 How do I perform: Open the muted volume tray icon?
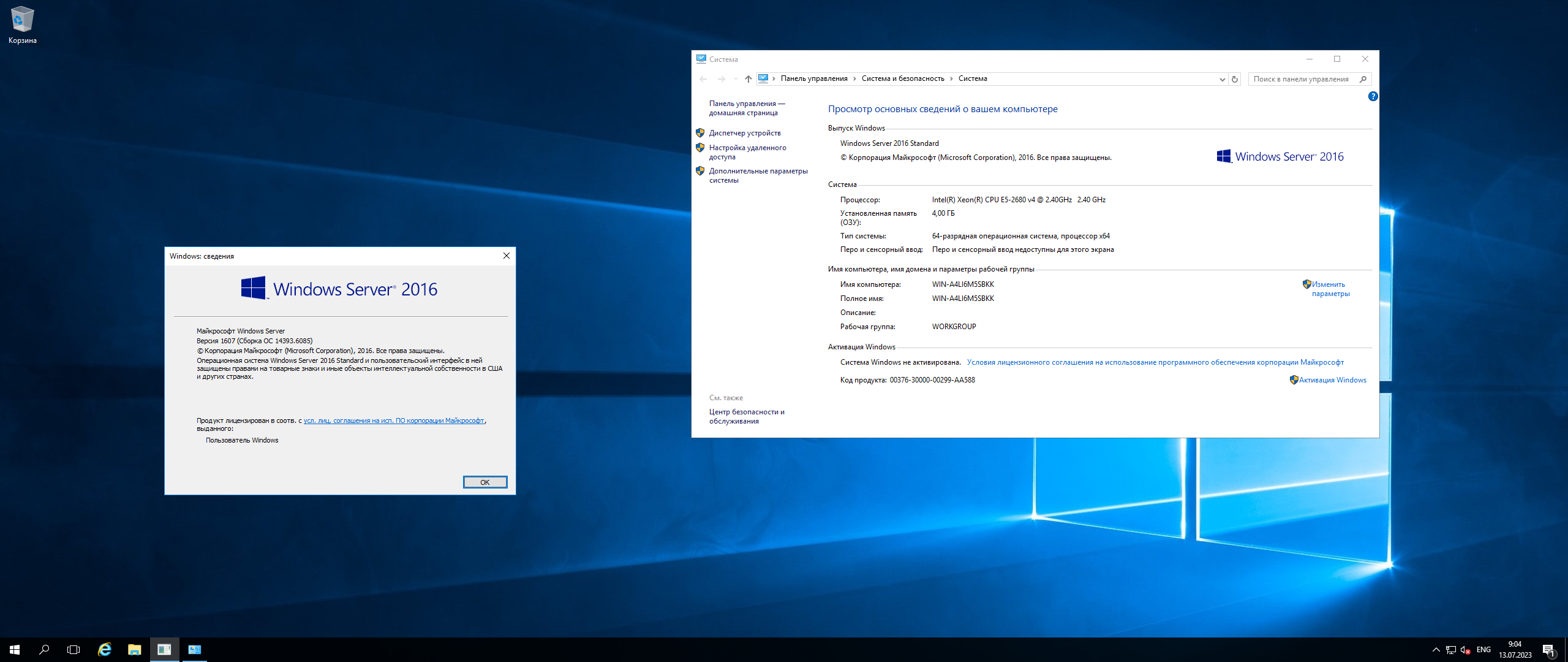(x=1466, y=650)
